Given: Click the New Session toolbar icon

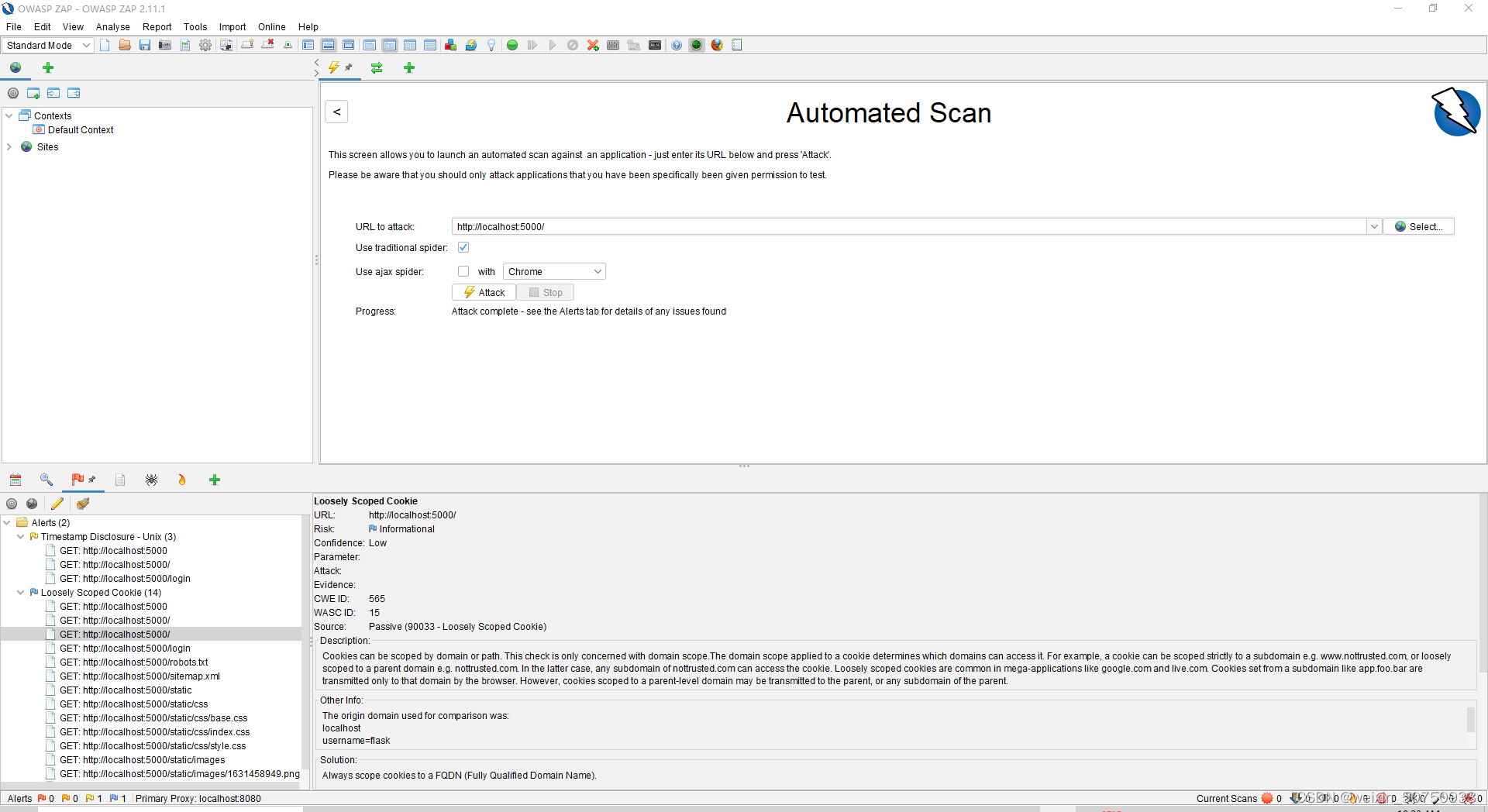Looking at the screenshot, I should (x=105, y=45).
